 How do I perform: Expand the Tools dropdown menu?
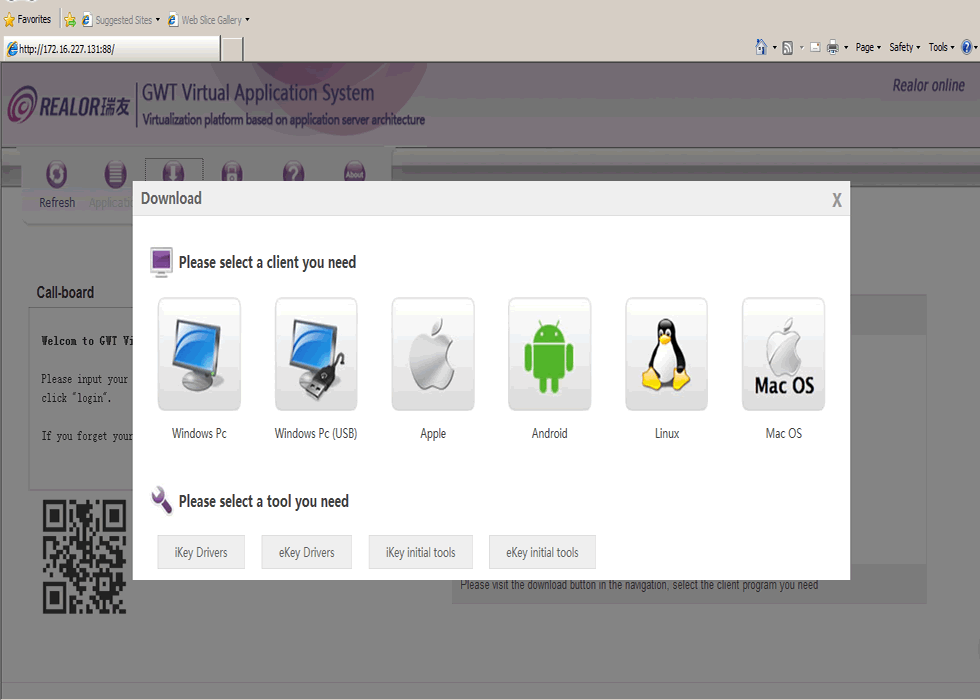pos(941,47)
